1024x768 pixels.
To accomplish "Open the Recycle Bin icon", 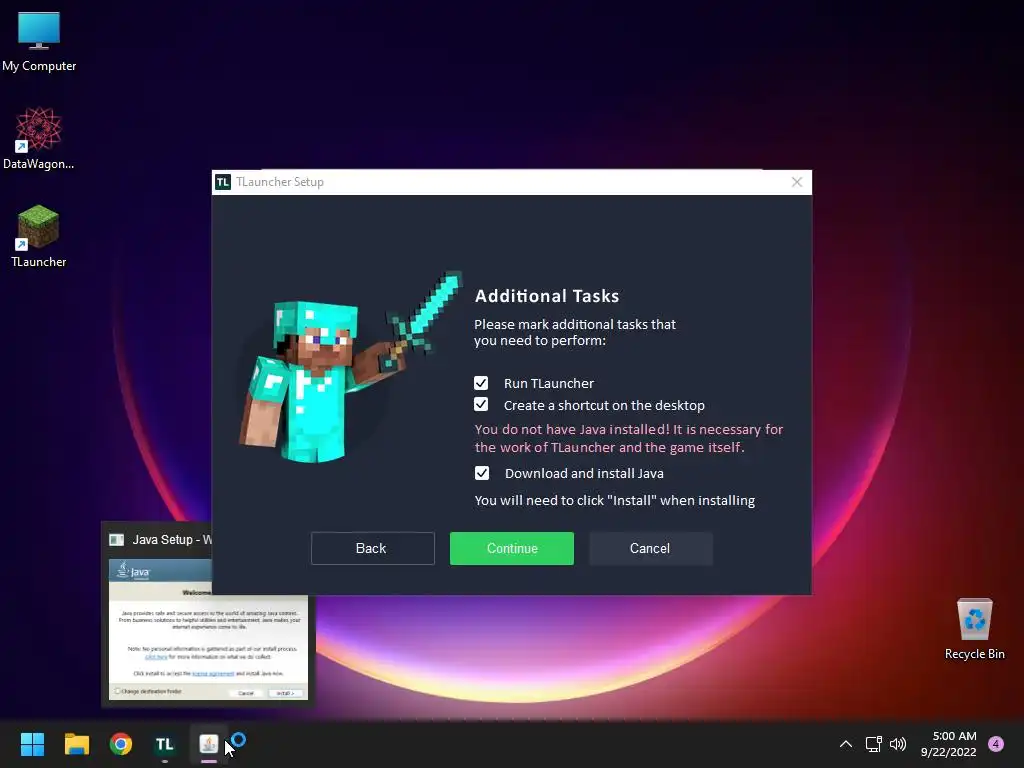I will (974, 629).
